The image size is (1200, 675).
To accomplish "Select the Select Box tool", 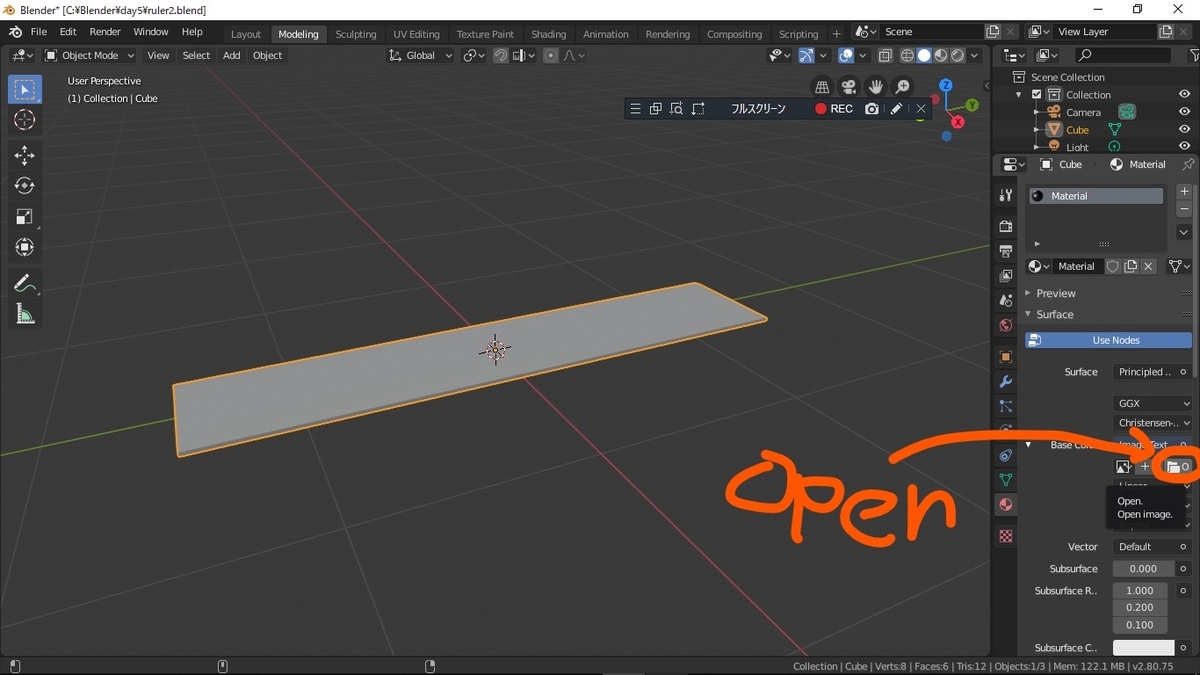I will (x=25, y=89).
